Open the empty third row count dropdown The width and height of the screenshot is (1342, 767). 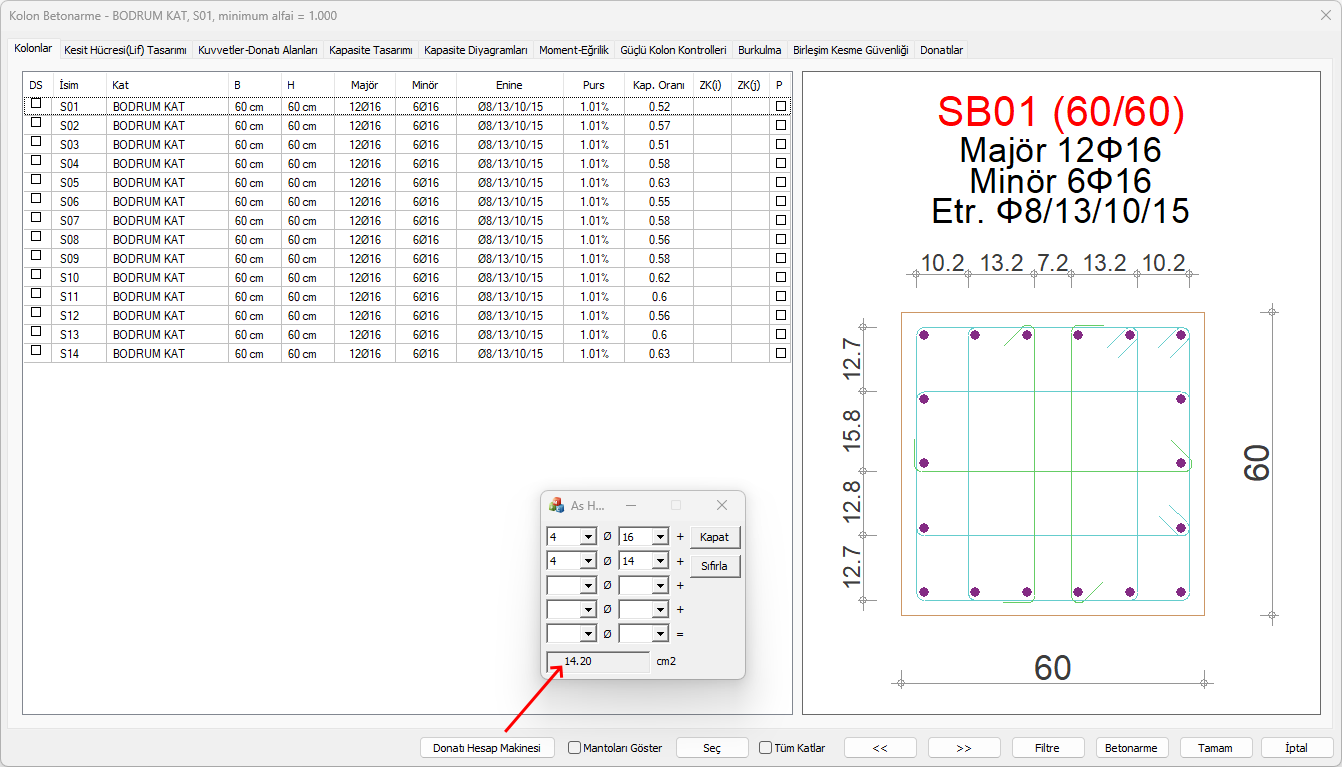pyautogui.click(x=587, y=585)
